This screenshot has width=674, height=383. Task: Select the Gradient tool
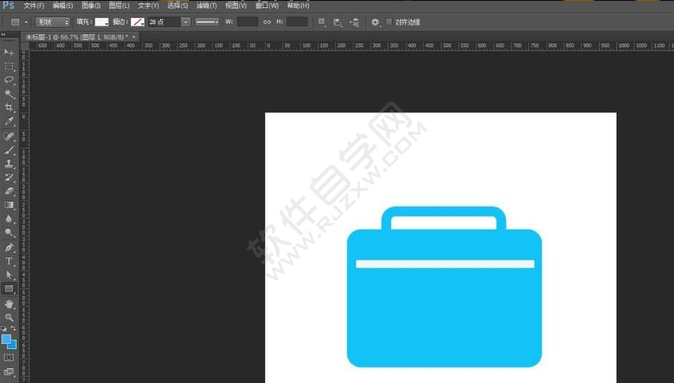9,205
